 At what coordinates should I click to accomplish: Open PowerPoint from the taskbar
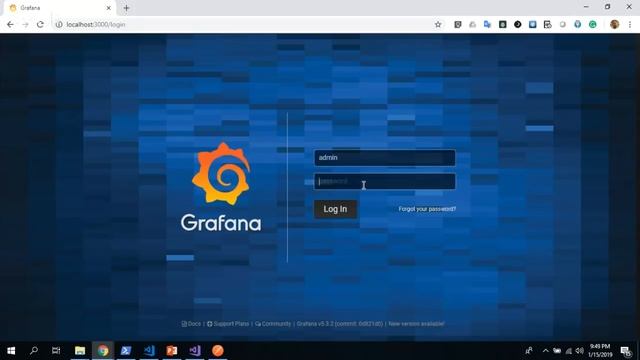172,351
